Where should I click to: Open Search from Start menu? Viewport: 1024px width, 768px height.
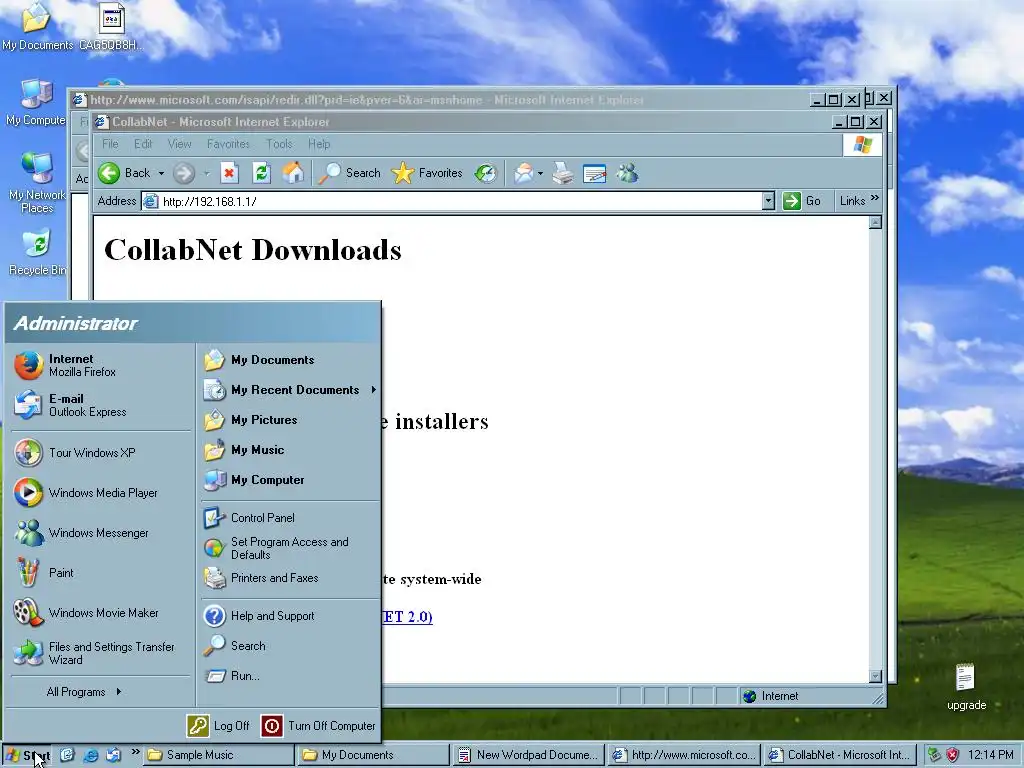289,646
